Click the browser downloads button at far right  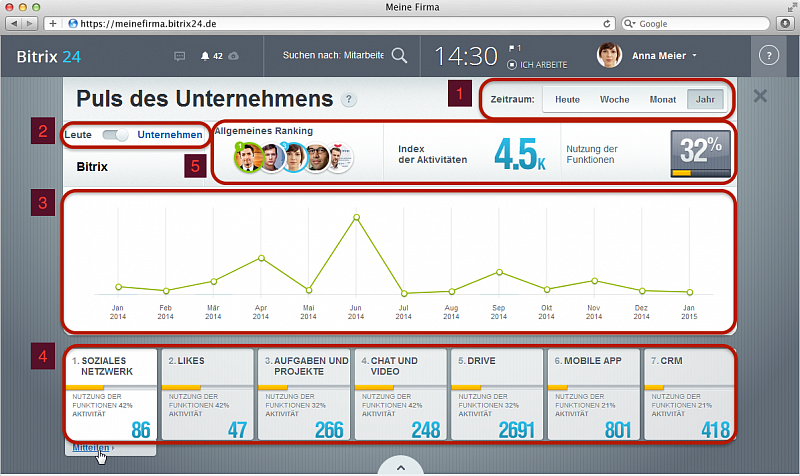(785, 23)
